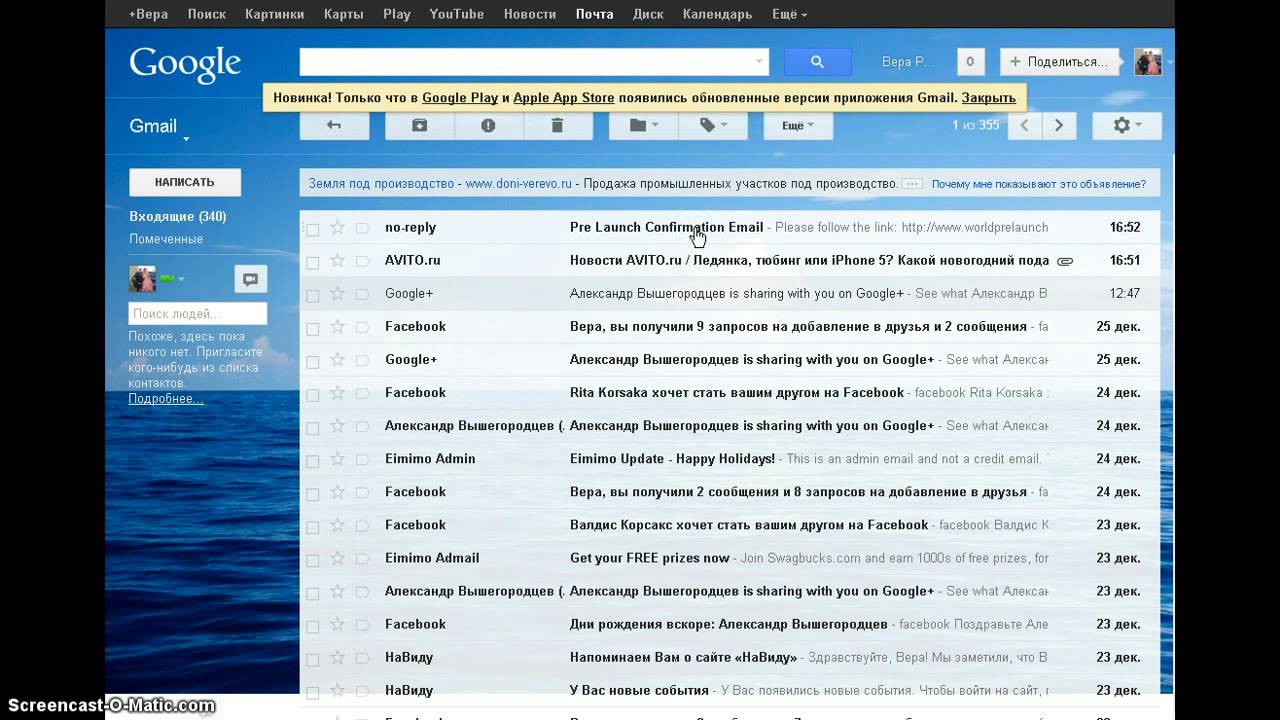
Task: Tick checkbox for Get your FREE prizes email
Action: (312, 559)
